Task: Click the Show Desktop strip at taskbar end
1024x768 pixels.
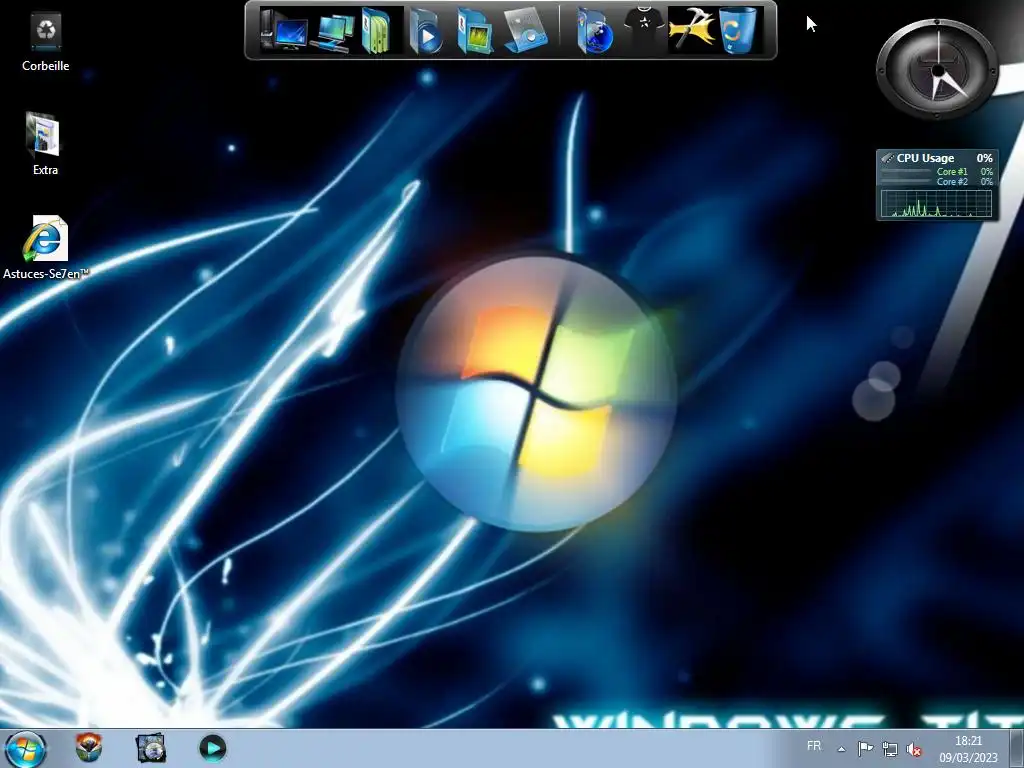Action: click(1017, 748)
